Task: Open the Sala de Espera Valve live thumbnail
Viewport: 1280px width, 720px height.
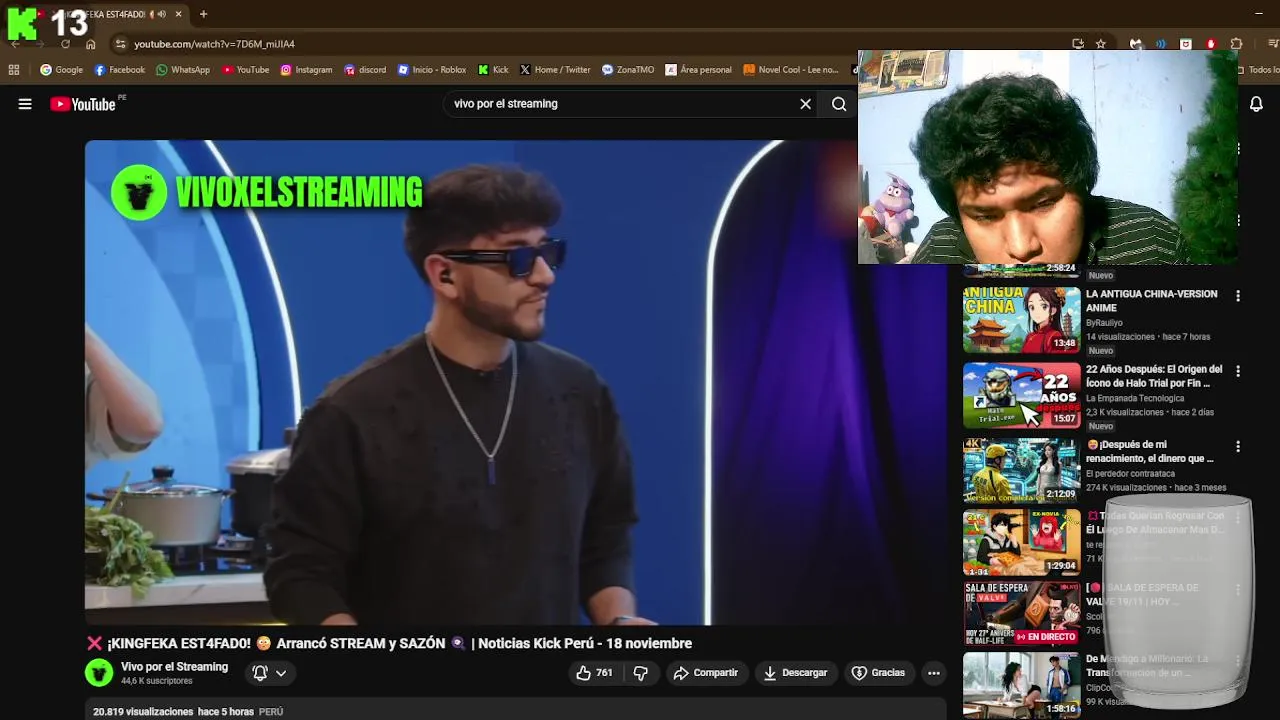Action: point(1021,613)
